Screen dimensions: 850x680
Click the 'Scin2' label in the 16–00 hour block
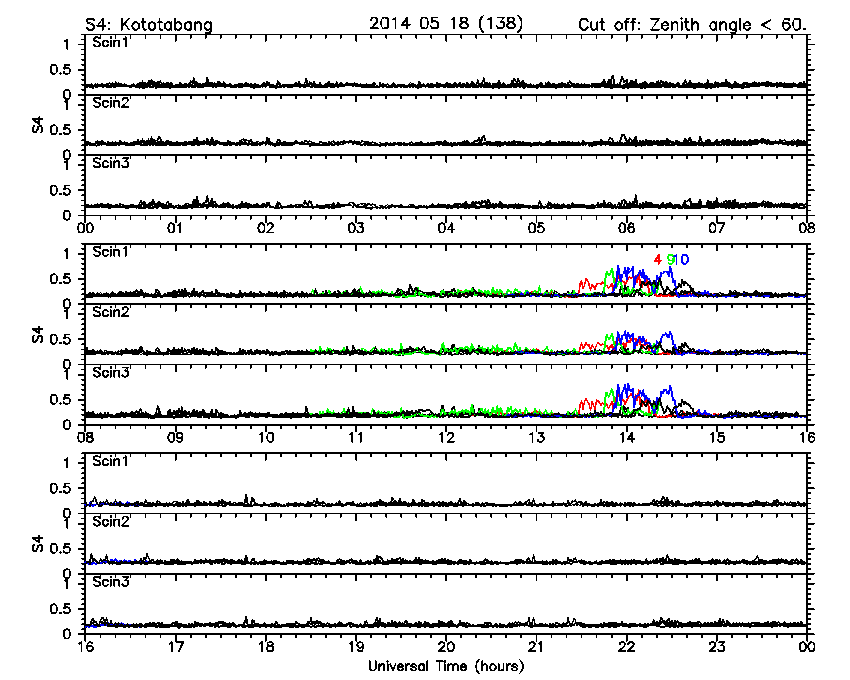click(111, 521)
